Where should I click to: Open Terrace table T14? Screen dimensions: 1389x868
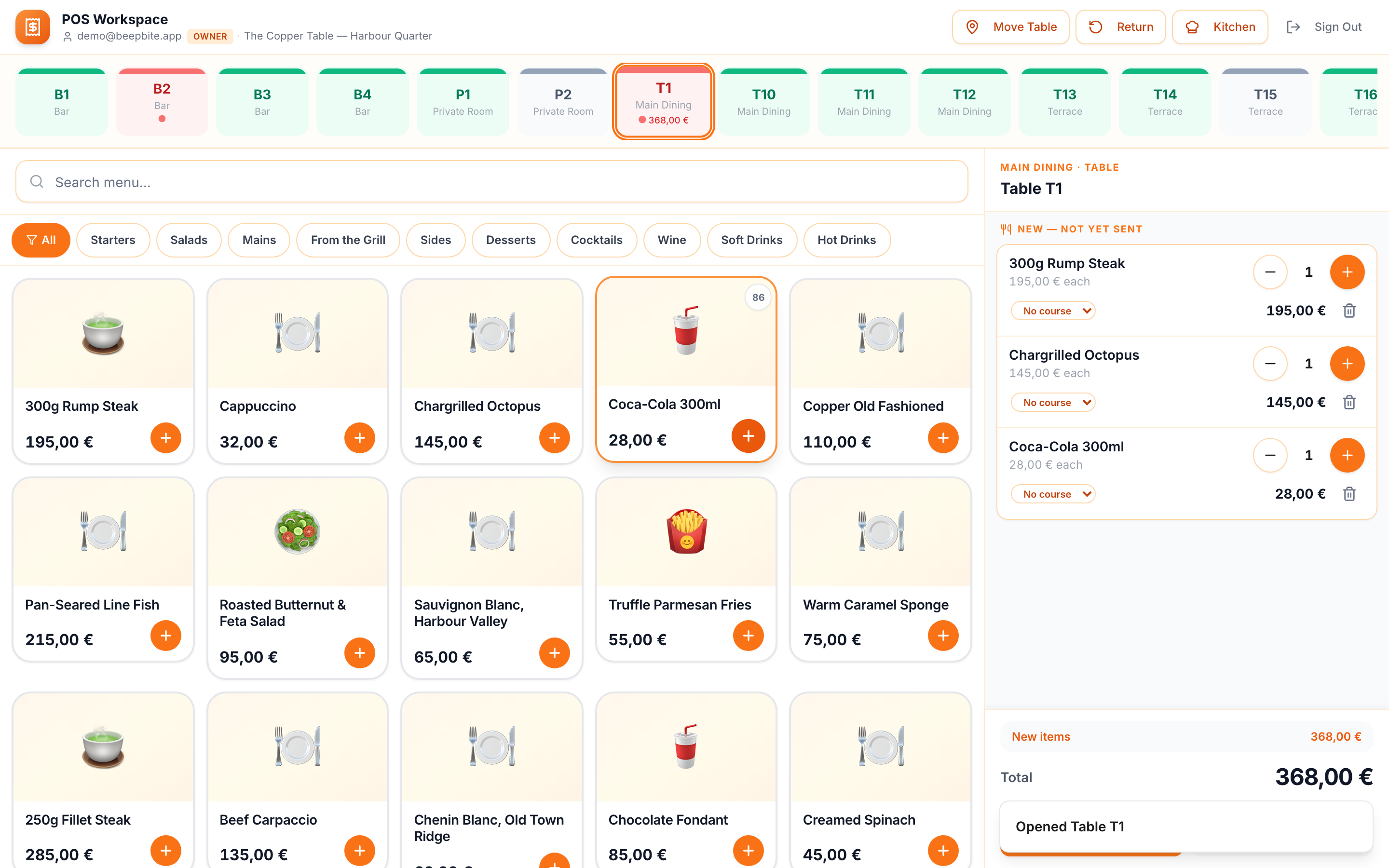click(1165, 102)
